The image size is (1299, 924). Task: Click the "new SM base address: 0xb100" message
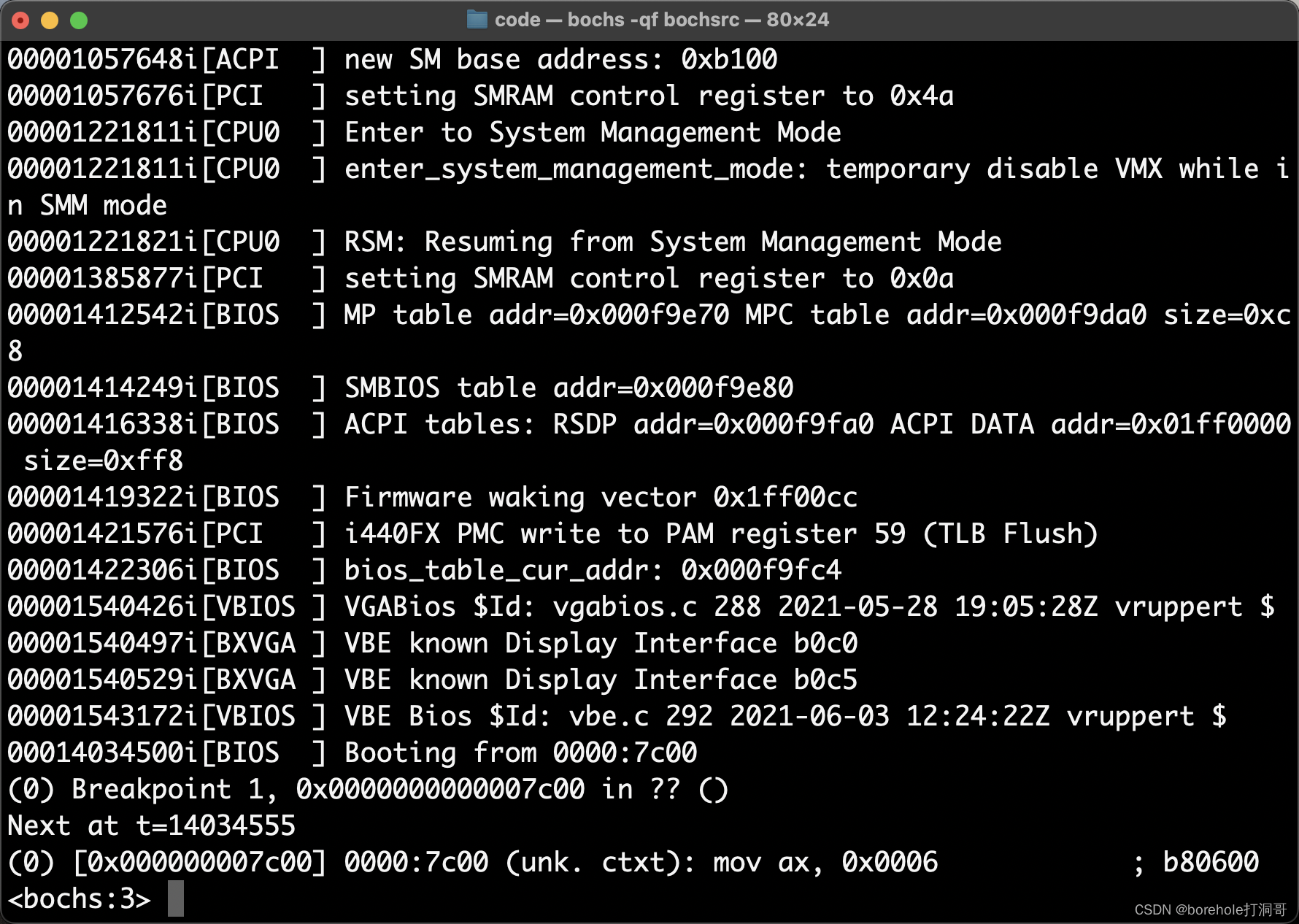coord(560,59)
